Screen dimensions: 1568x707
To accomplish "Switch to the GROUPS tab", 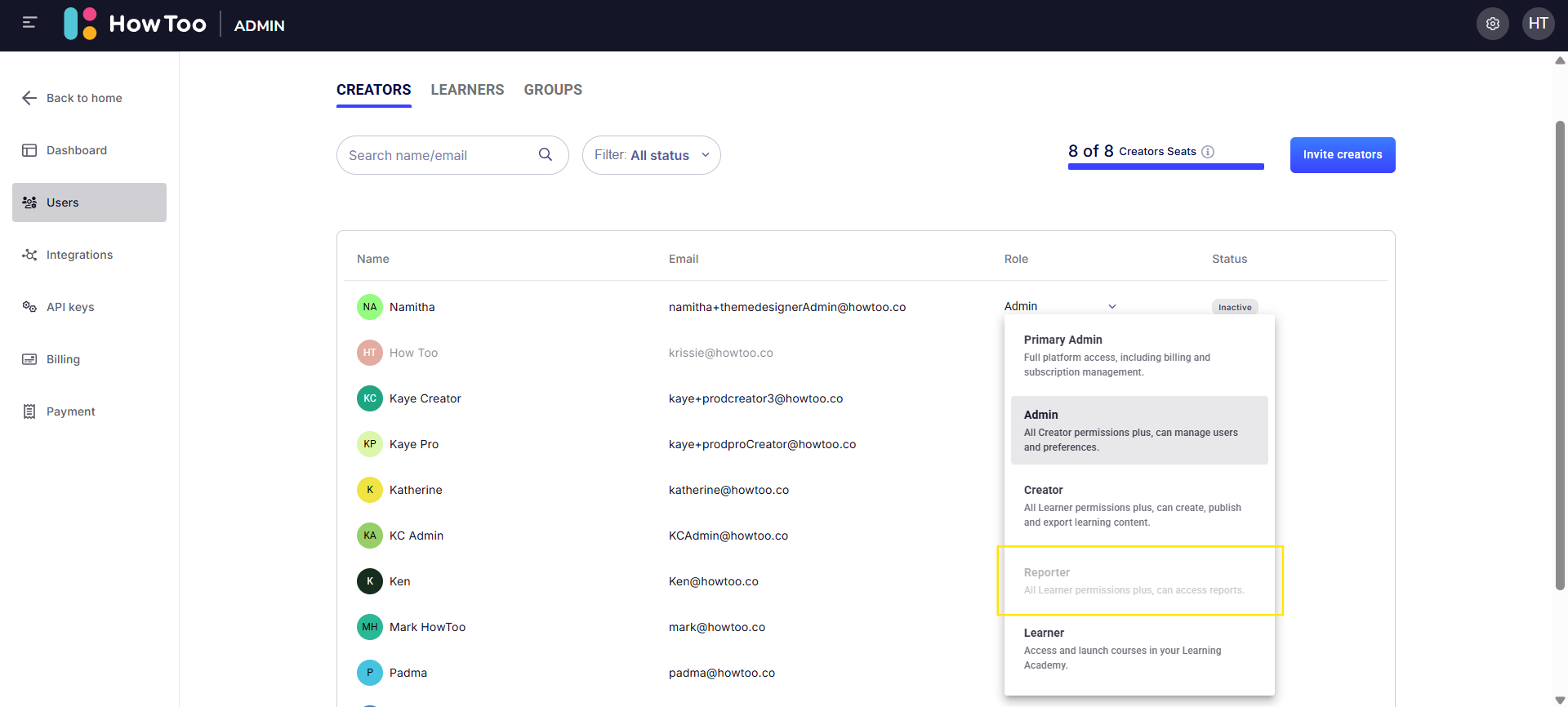I will (553, 90).
